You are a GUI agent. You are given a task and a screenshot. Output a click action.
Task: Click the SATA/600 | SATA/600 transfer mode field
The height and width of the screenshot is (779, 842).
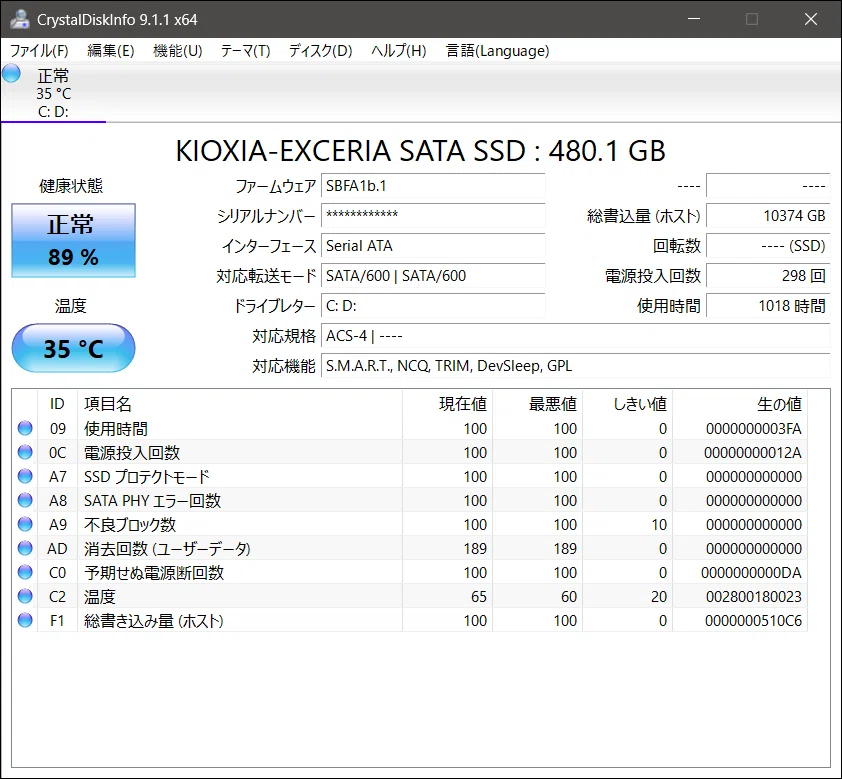pos(433,276)
